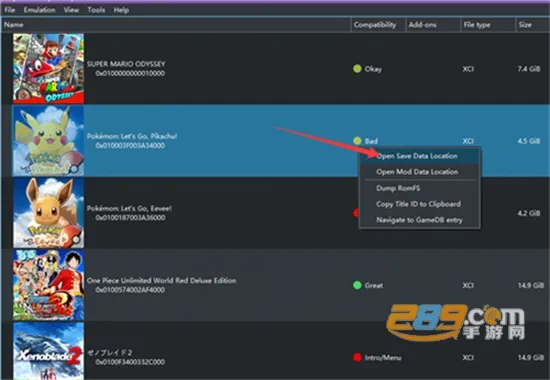
Task: Click XCI file type in Xenoblade row
Action: 468,358
